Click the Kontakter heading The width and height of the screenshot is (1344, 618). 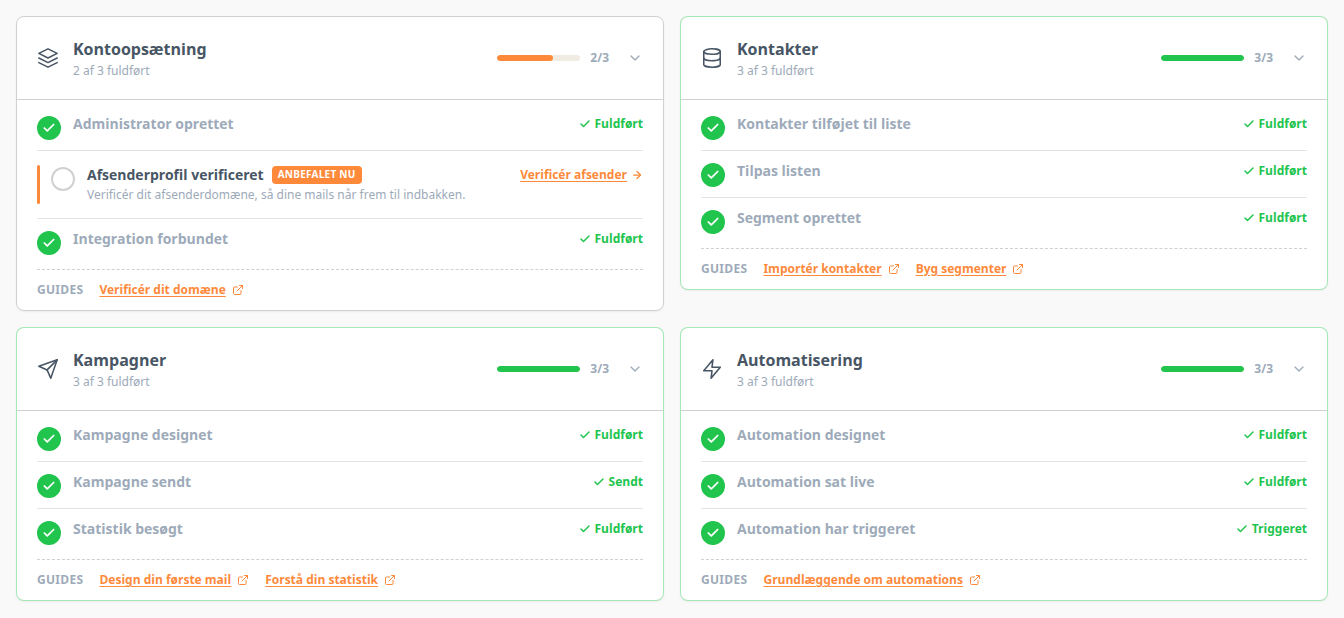(777, 49)
